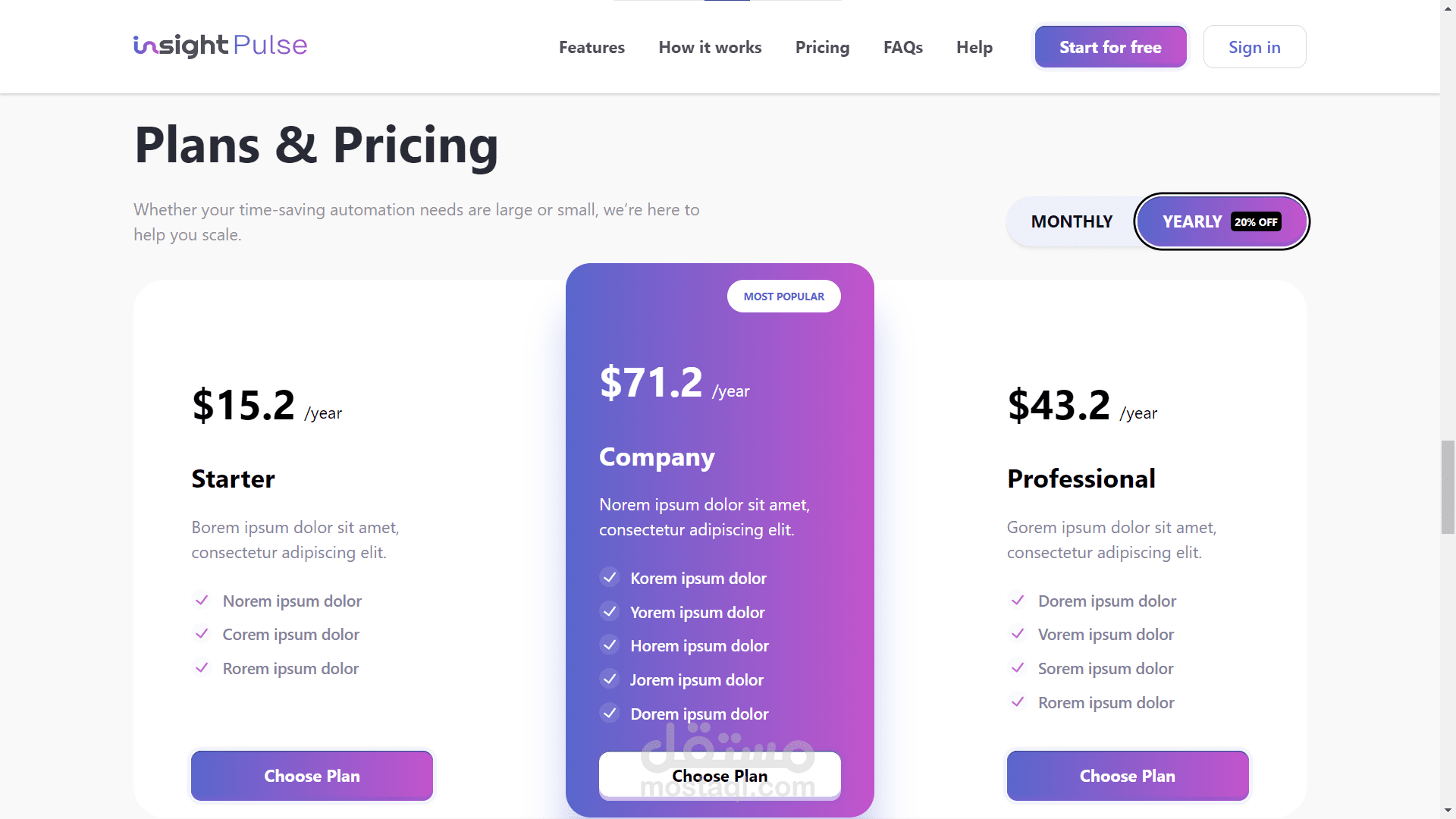Click the Most Popular badge

coord(783,297)
